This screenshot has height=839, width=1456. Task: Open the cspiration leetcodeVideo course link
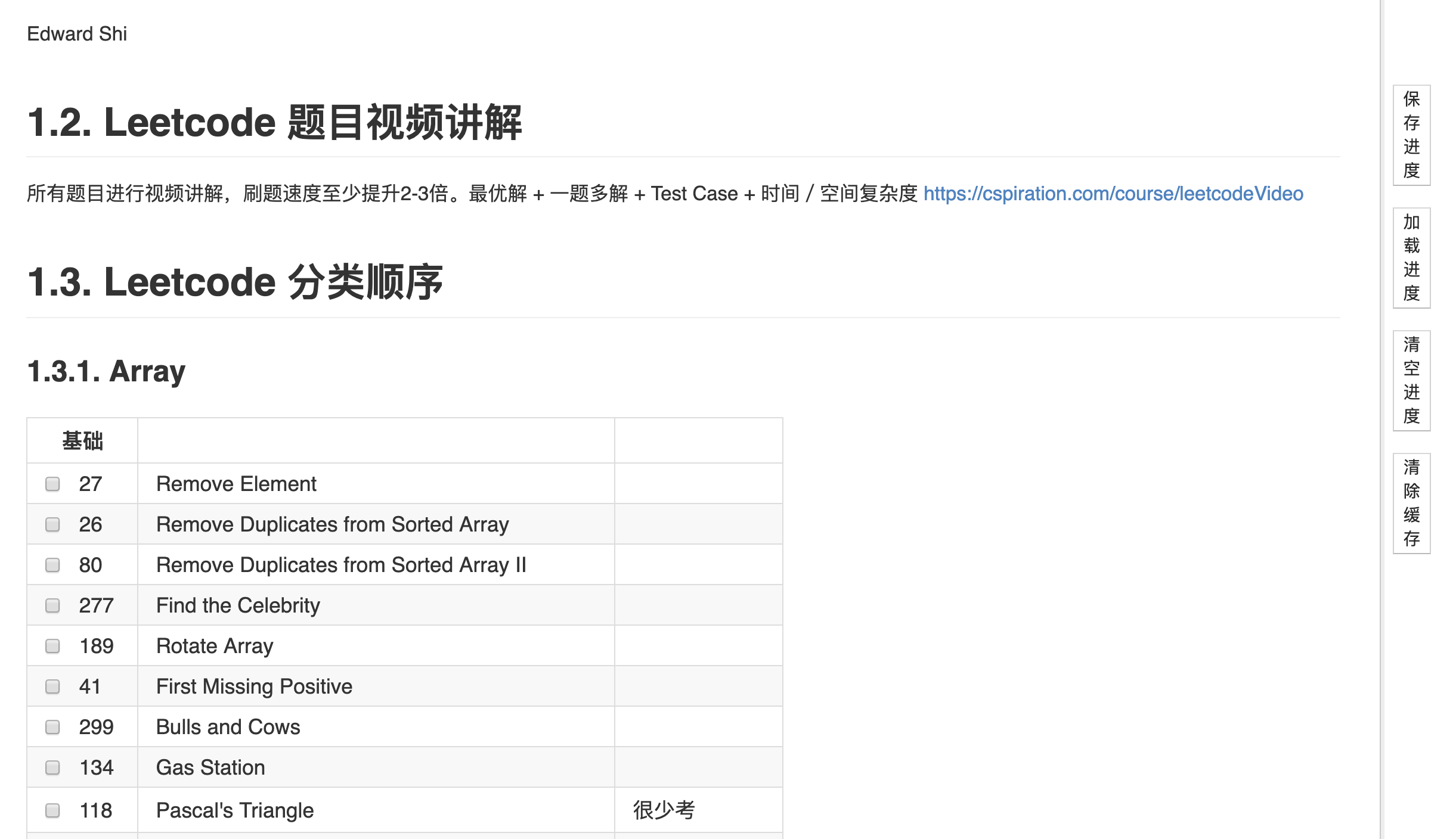(x=1113, y=194)
